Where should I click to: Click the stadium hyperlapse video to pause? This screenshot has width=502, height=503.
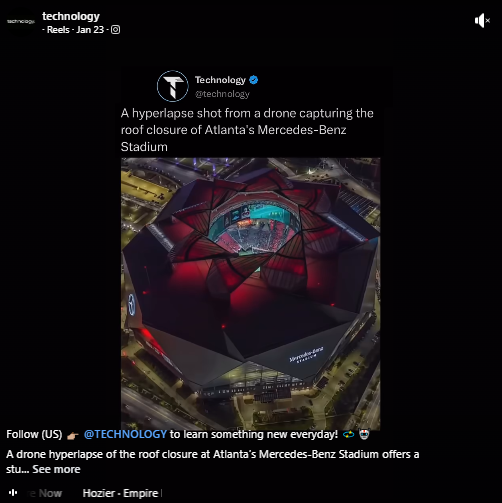250,293
